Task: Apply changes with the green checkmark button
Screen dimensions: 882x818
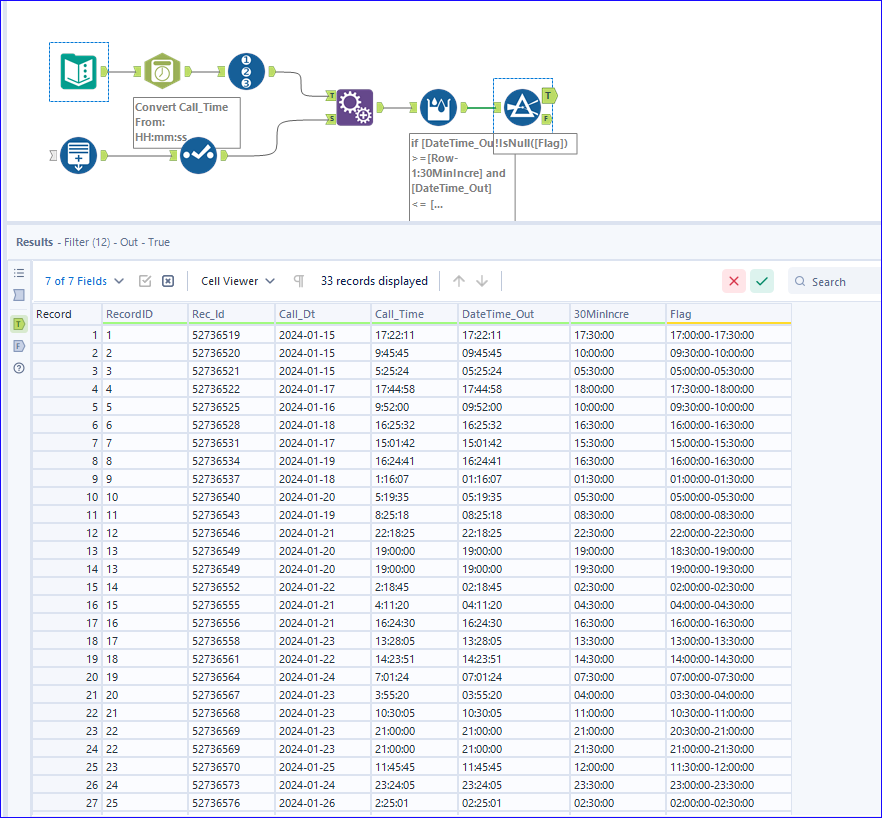Action: coord(762,281)
